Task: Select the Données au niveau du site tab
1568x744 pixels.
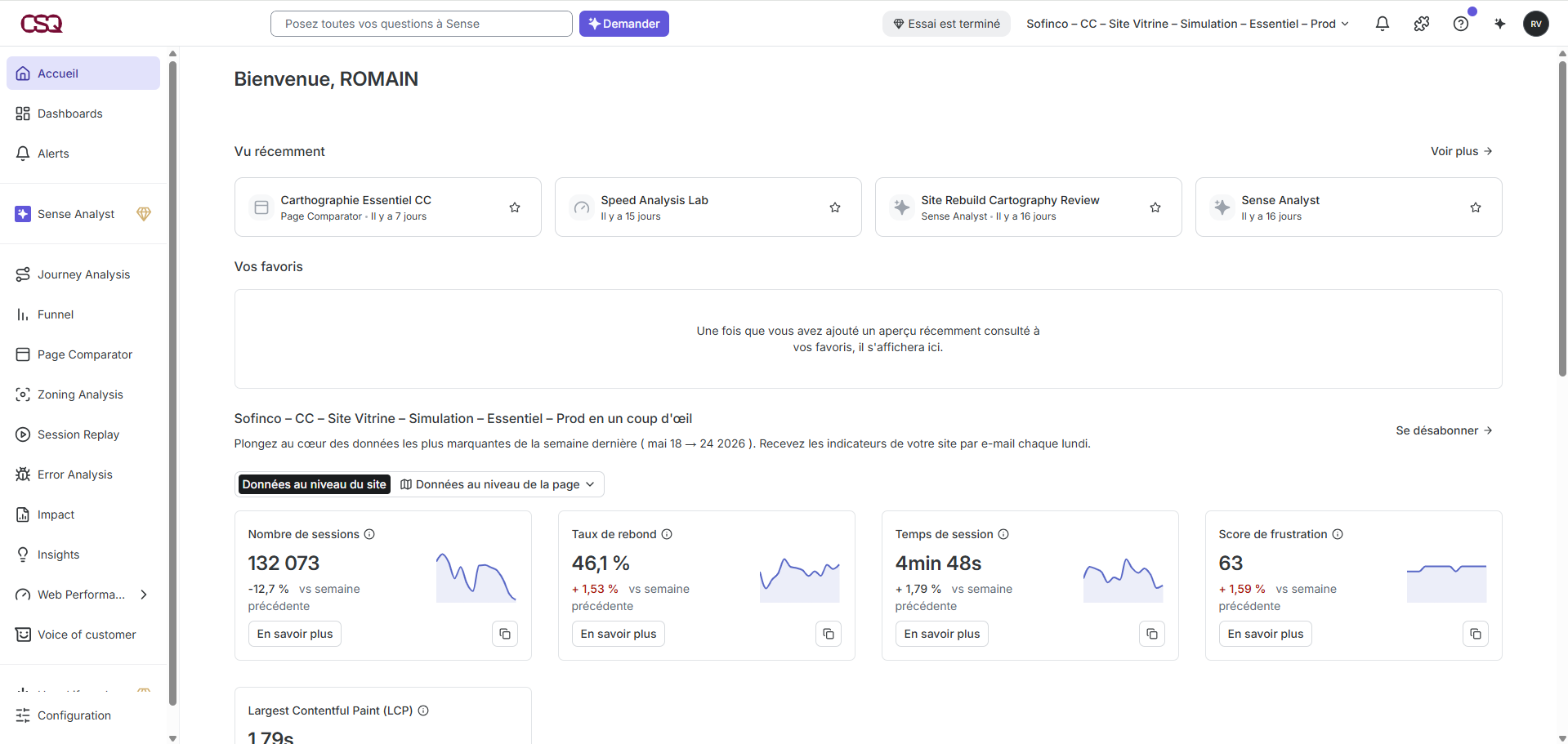Action: pos(314,484)
